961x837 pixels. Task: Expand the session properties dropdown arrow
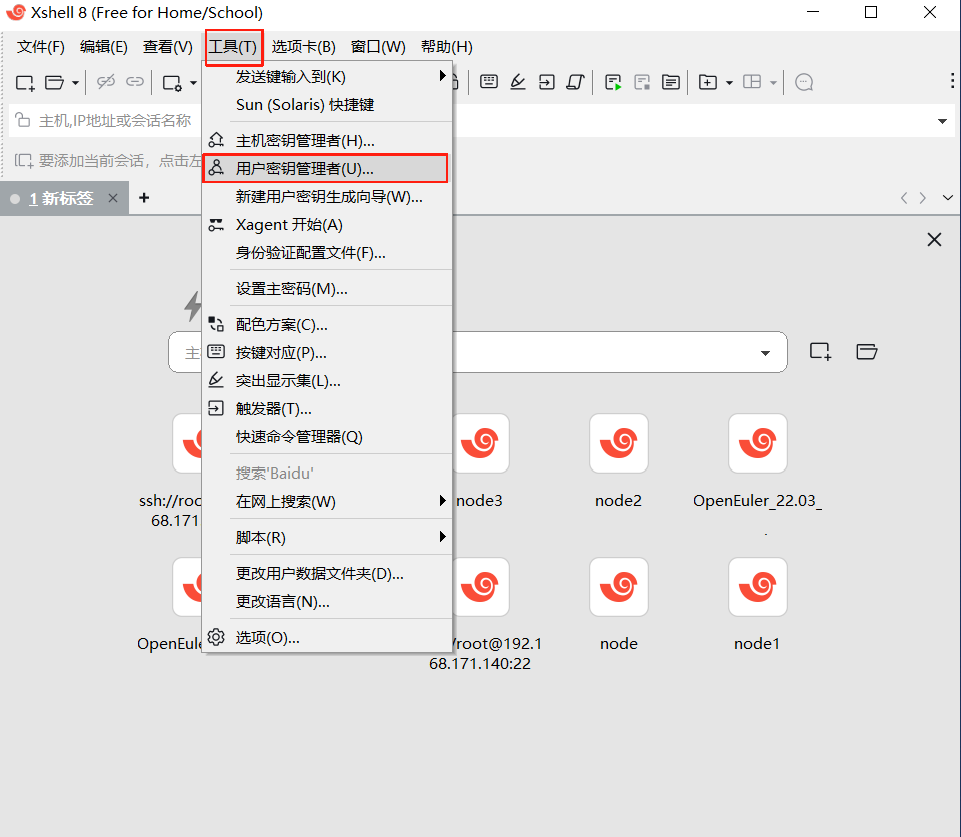tap(193, 82)
